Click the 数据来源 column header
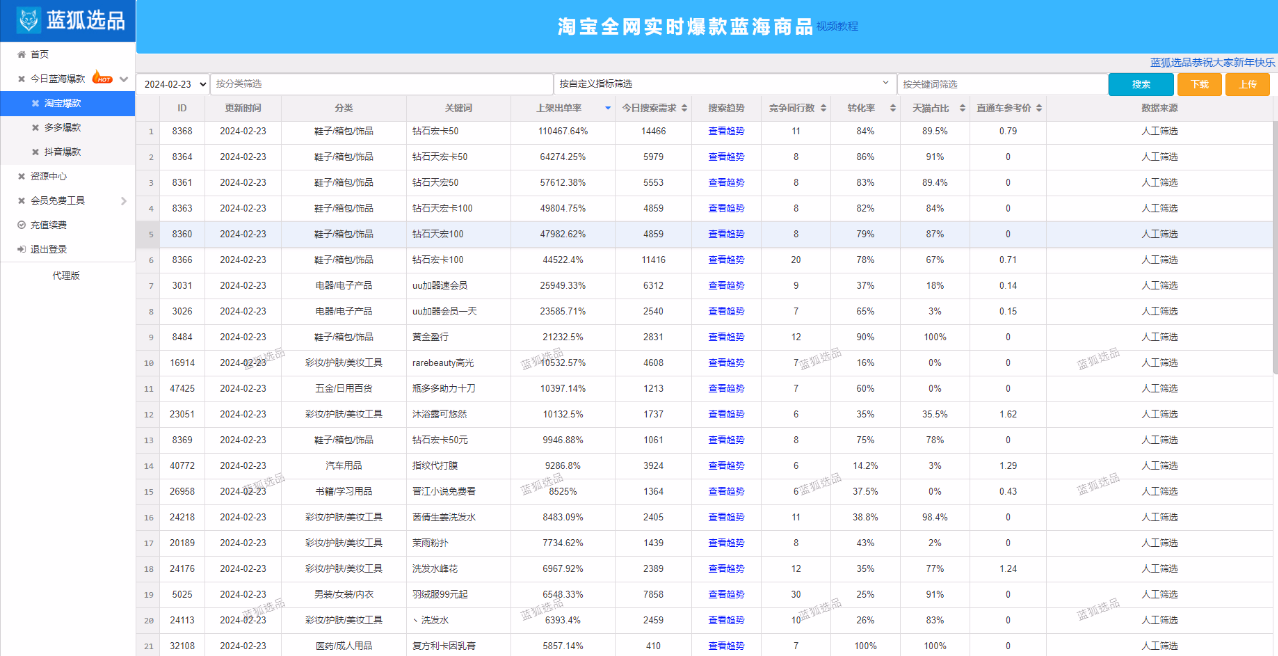Viewport: 1278px width, 656px height. 1159,108
